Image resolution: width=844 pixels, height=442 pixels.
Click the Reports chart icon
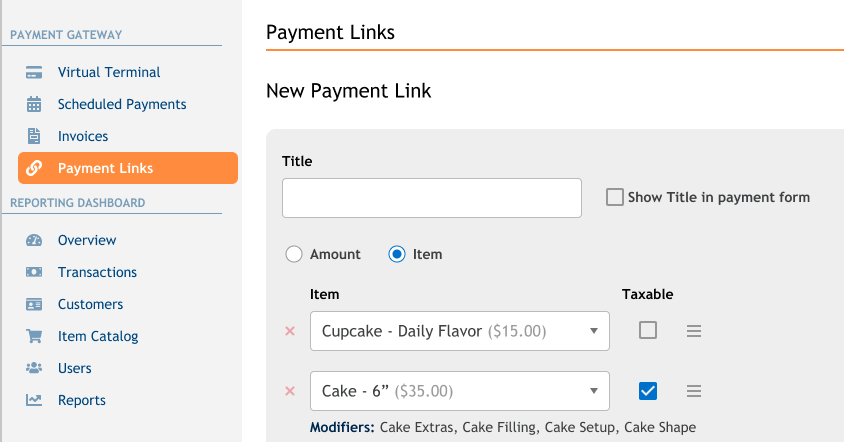(34, 400)
